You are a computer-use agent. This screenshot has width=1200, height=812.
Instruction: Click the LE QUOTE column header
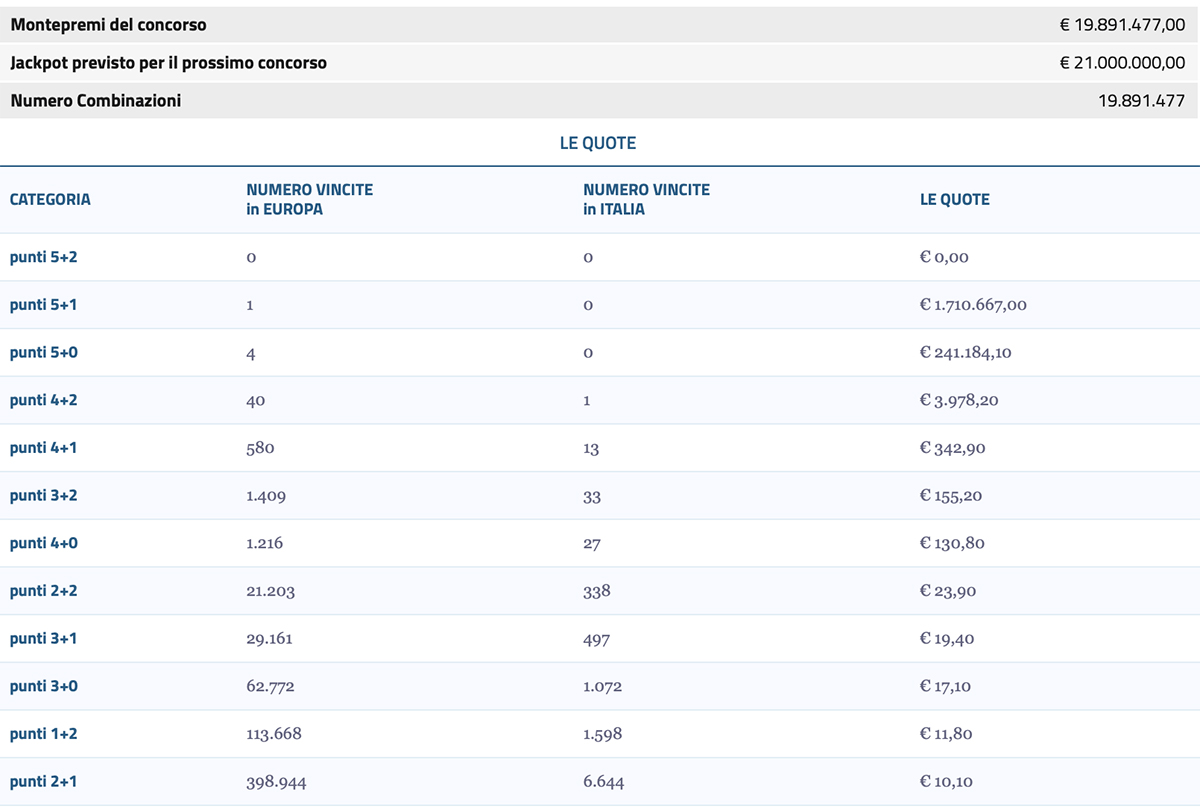point(955,199)
